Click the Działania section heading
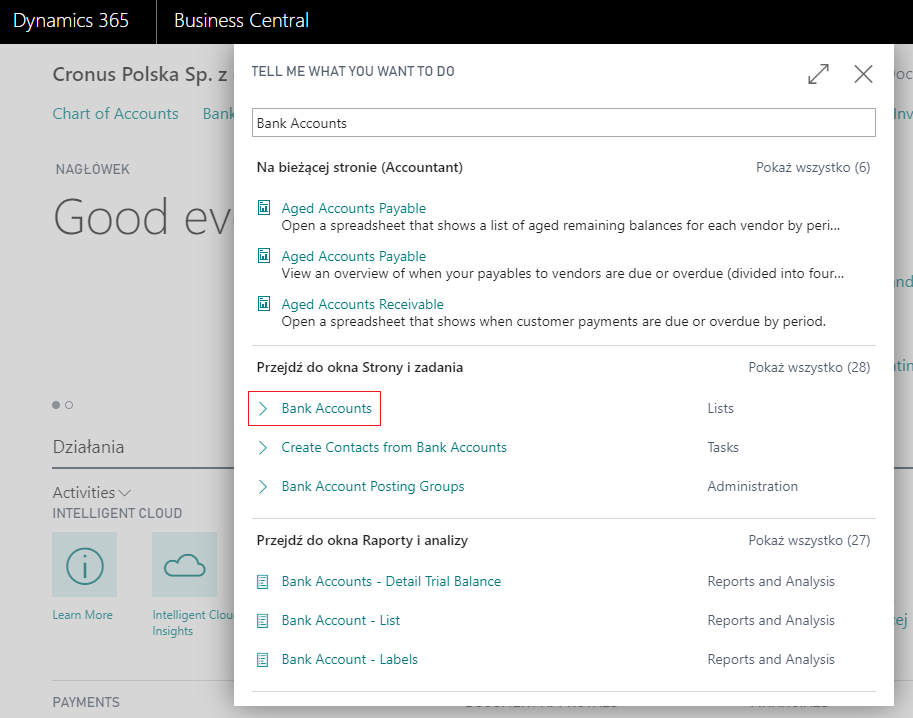The height and width of the screenshot is (718, 913). (88, 447)
